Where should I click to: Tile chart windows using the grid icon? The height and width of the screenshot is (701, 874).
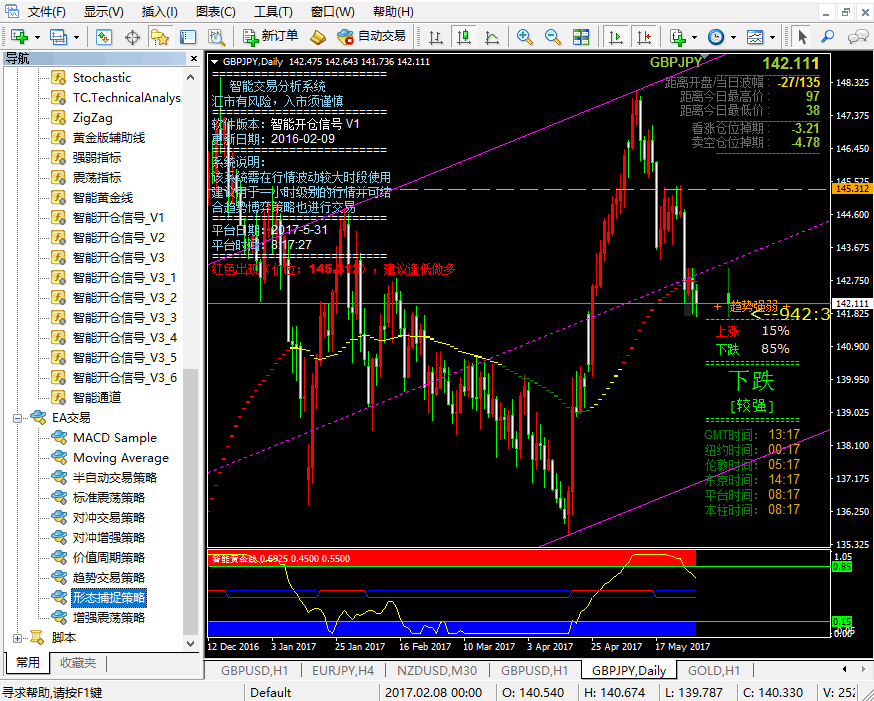pos(581,37)
